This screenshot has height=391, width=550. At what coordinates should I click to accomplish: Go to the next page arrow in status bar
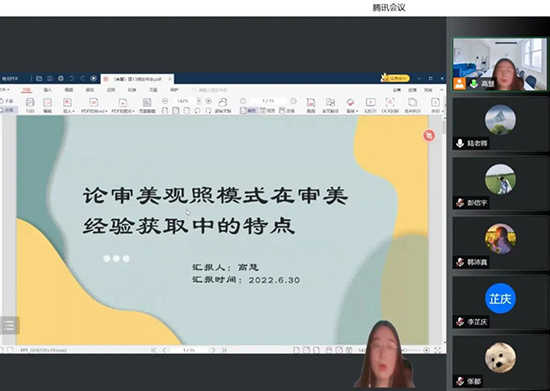213,350
